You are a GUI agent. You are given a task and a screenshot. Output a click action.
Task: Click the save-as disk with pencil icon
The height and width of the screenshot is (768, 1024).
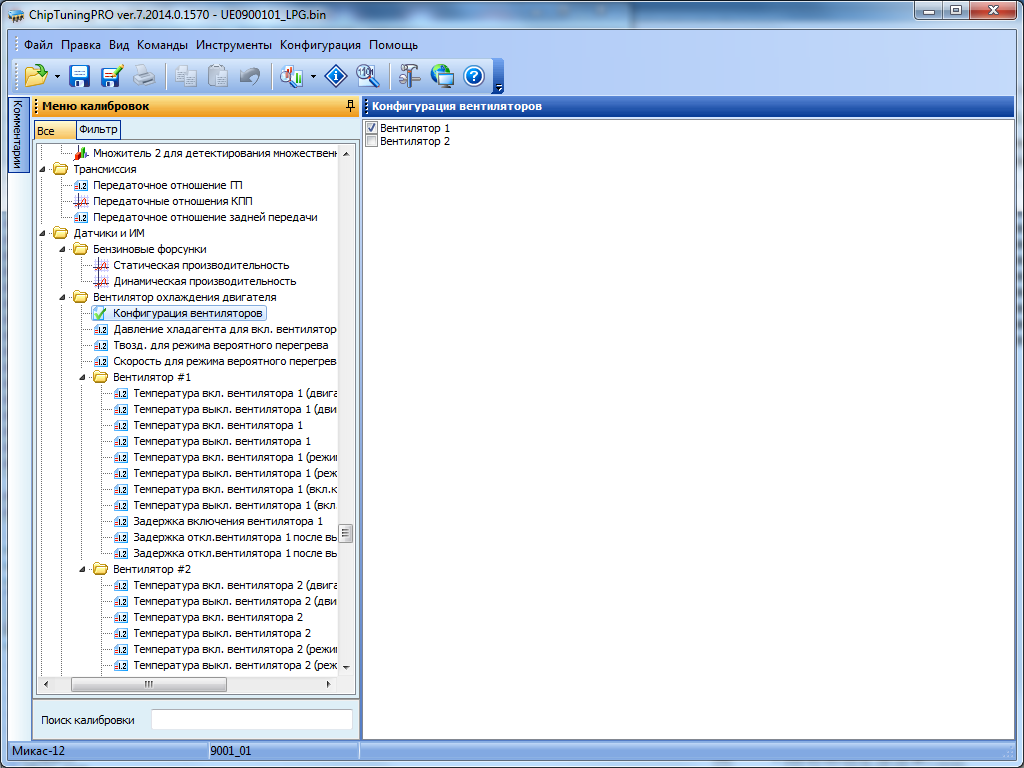coord(111,75)
